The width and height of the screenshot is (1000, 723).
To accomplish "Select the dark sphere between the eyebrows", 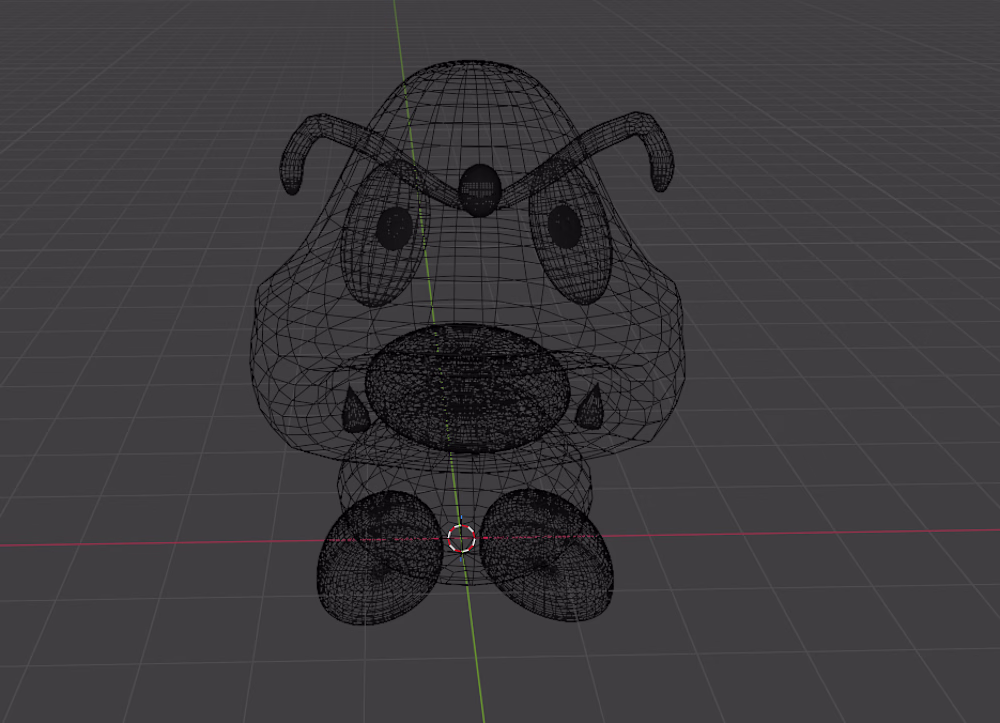I will 479,190.
